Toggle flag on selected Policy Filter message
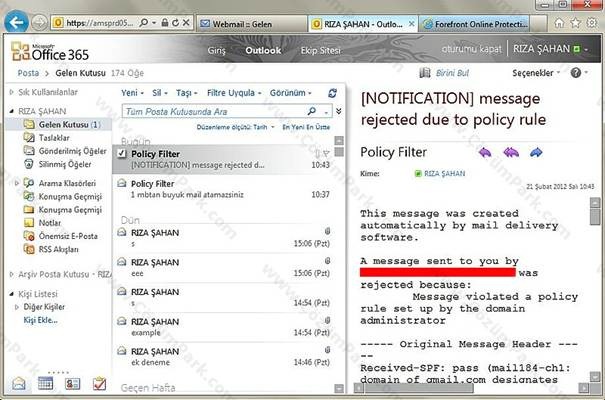 coord(326,154)
